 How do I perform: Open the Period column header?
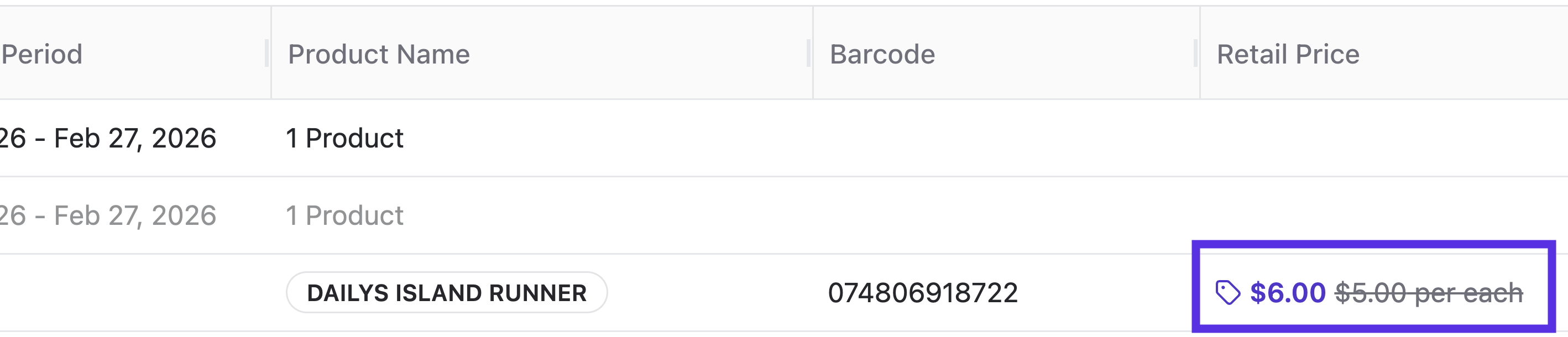pos(43,54)
